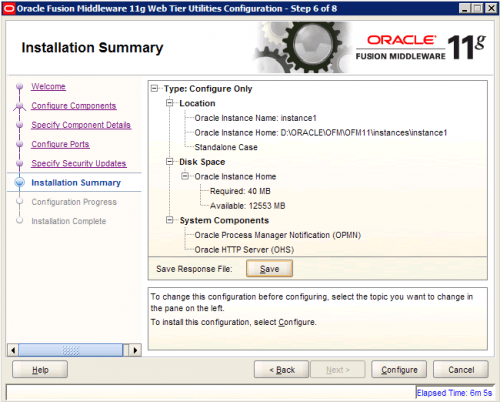Click the Installation Summary active step icon
Image resolution: width=500 pixels, height=402 pixels.
click(x=20, y=182)
